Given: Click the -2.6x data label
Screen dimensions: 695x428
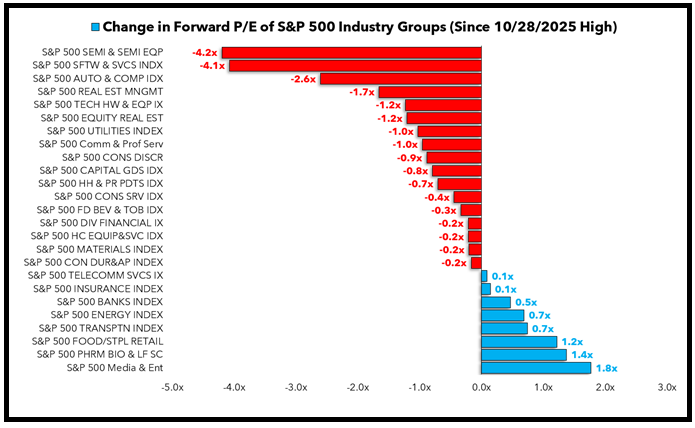Looking at the screenshot, I should tap(302, 78).
